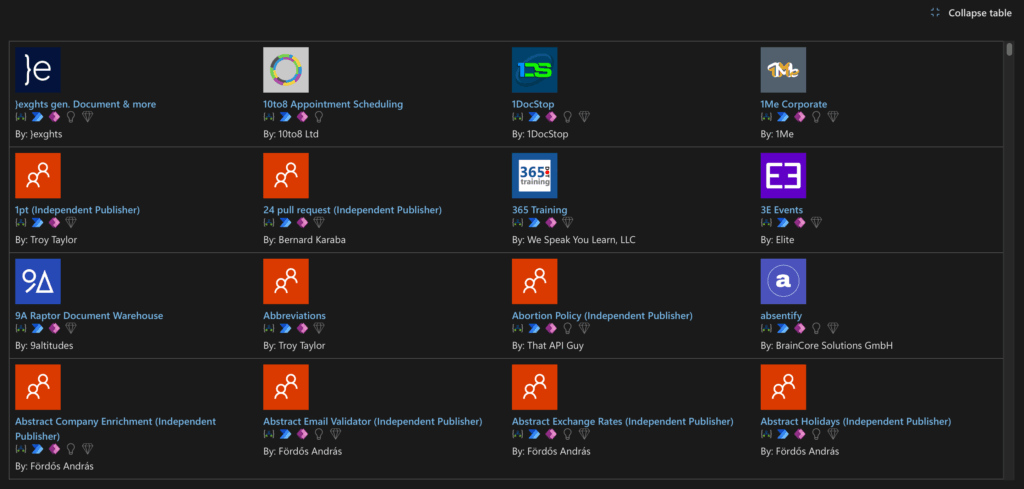Click premium diamond icon under 1pt
The width and height of the screenshot is (1024, 489).
coord(71,223)
